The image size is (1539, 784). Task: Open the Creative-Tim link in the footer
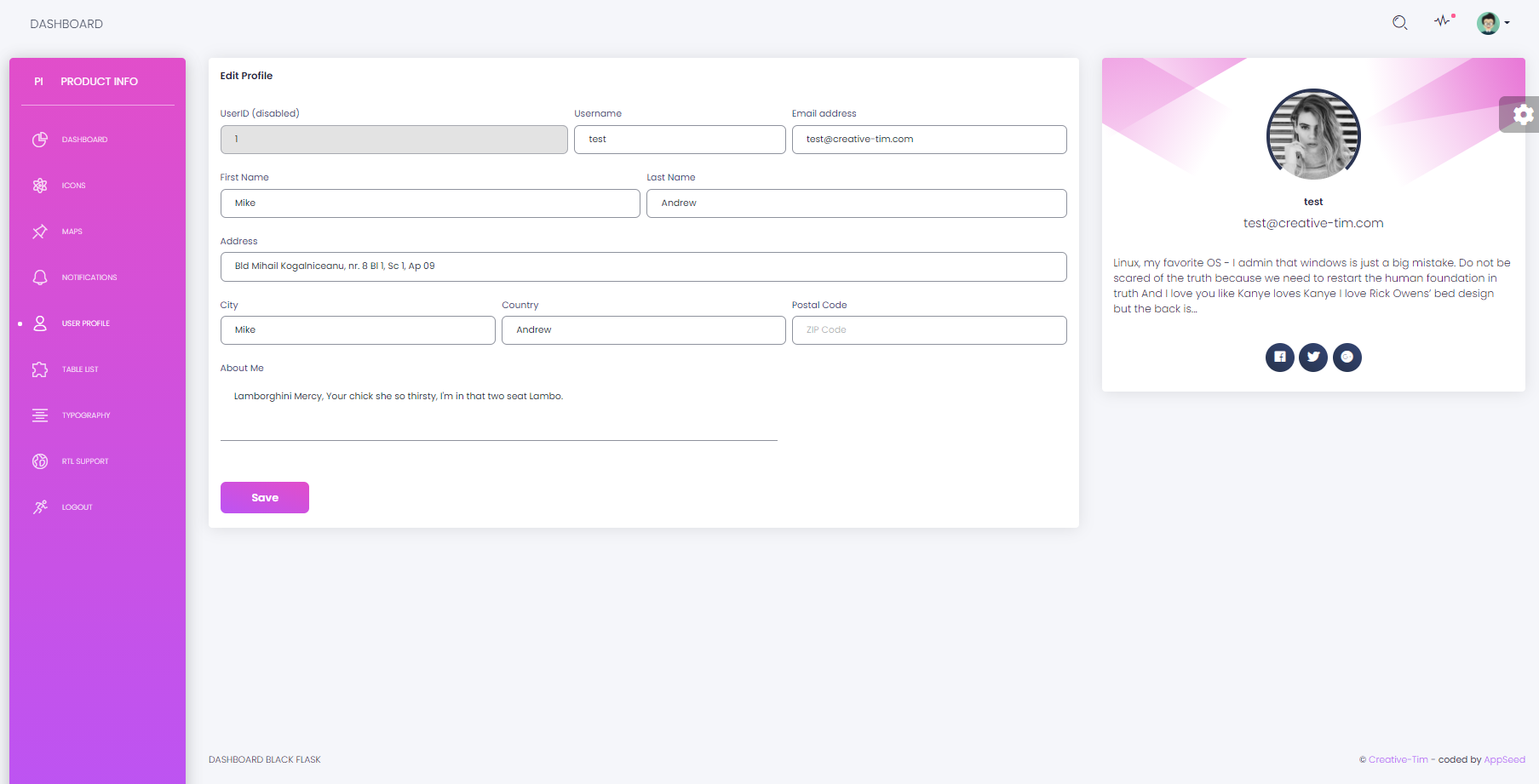point(1398,759)
